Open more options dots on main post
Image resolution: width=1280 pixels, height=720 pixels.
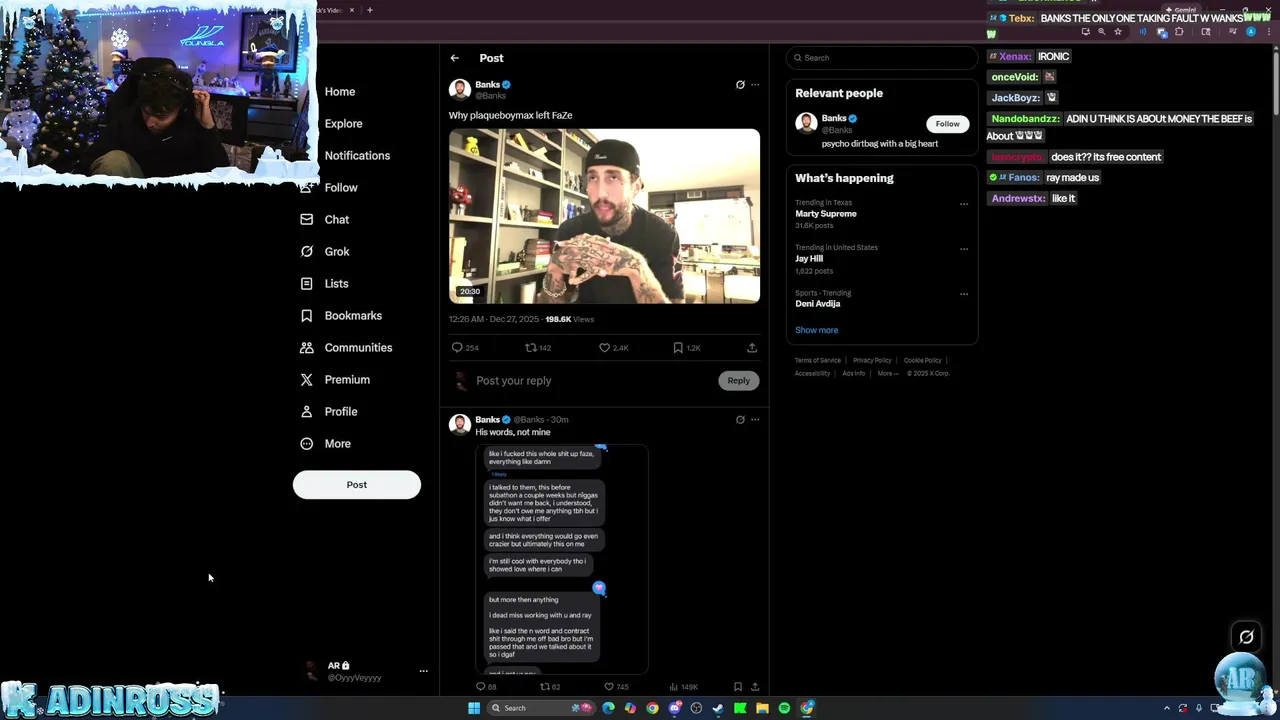pyautogui.click(x=755, y=85)
